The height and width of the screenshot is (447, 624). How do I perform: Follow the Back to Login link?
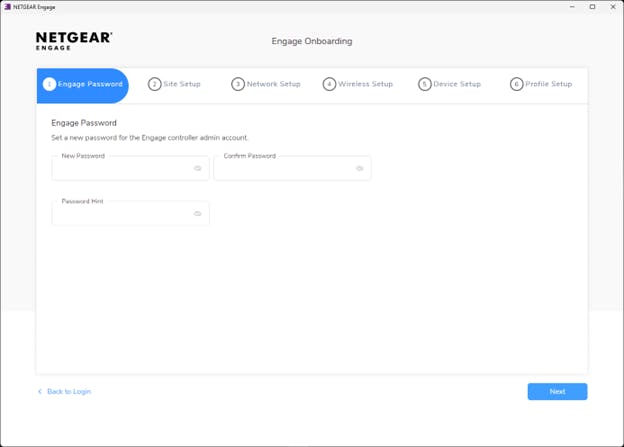coord(68,391)
